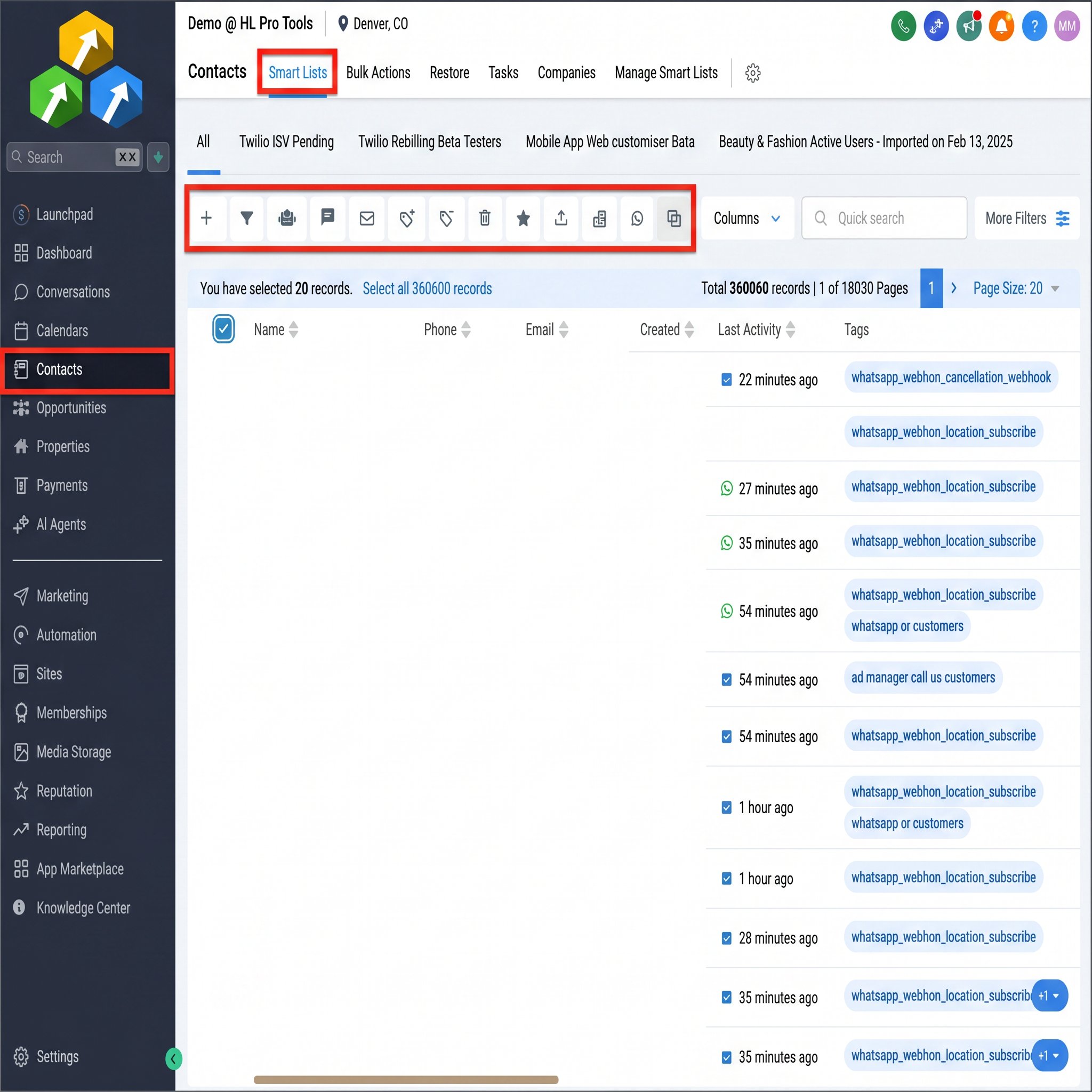Screen dimensions: 1092x1092
Task: Expand the +1 tags on the last row
Action: (x=1049, y=1055)
